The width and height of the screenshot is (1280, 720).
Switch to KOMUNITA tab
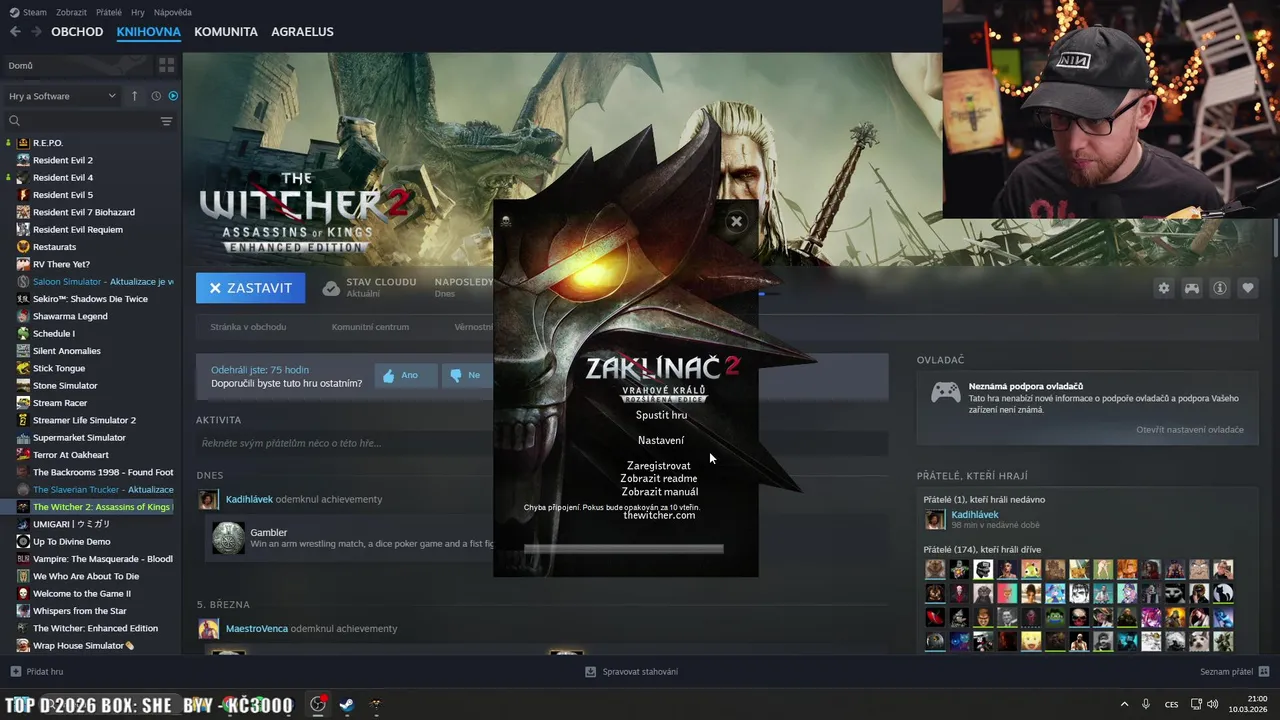[x=226, y=32]
